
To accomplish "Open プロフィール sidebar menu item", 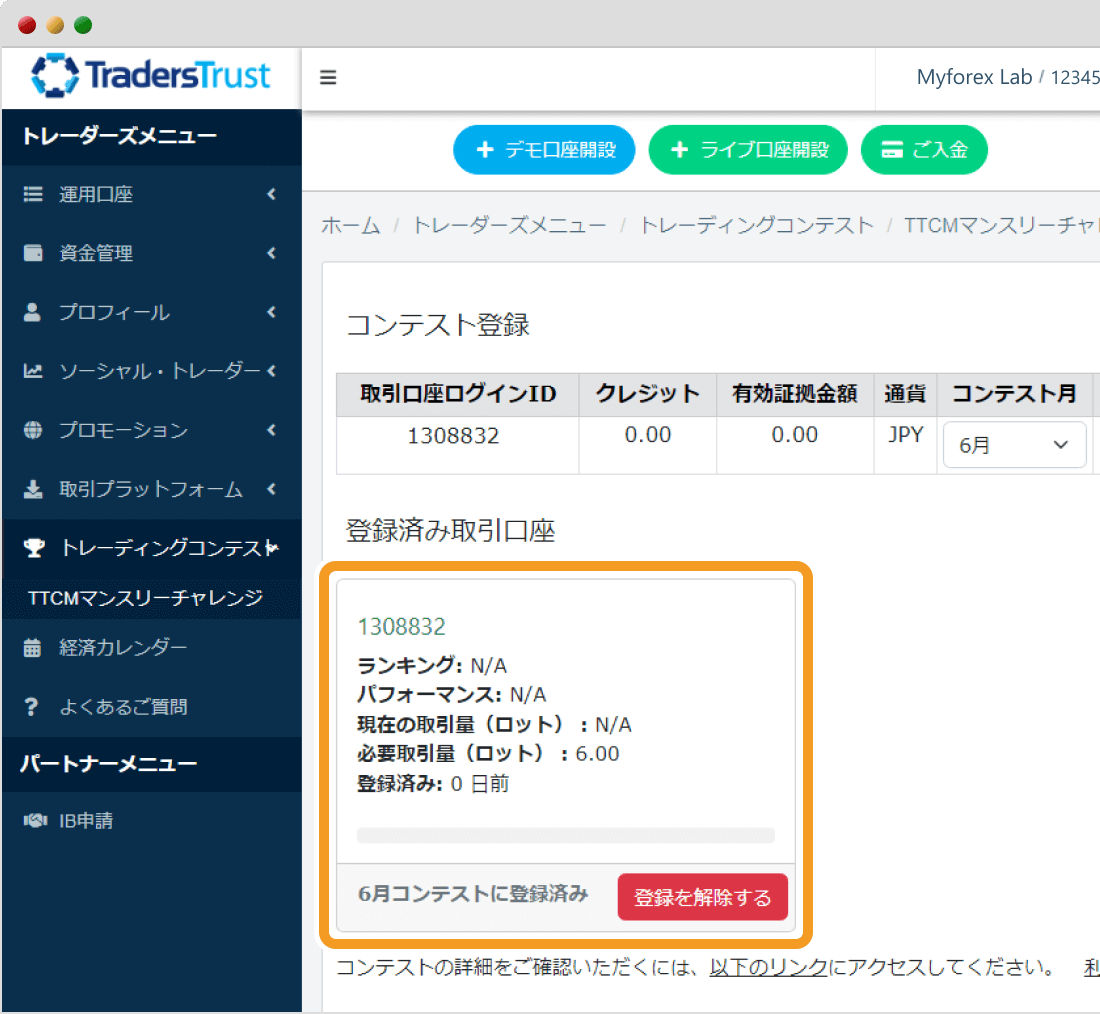I will (x=152, y=312).
